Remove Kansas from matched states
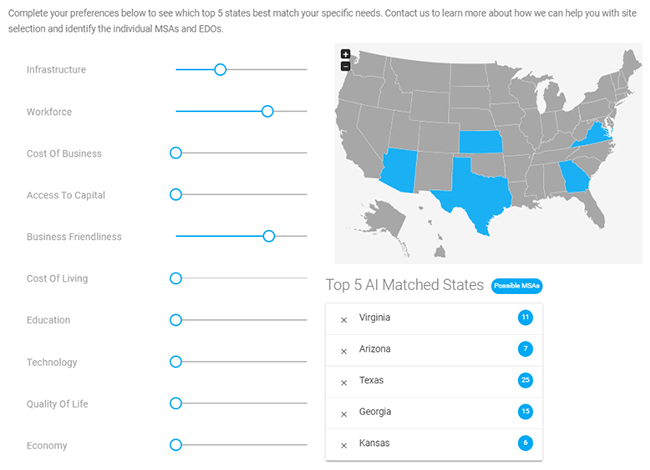 click(344, 446)
